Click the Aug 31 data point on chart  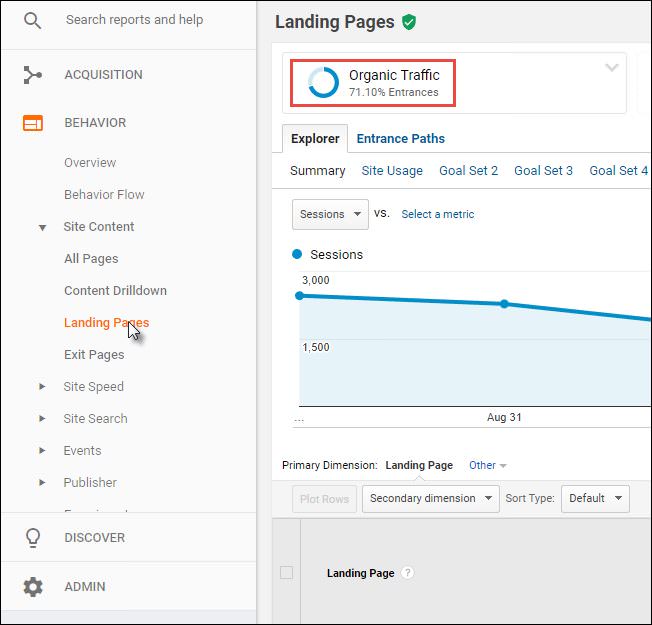coord(504,304)
